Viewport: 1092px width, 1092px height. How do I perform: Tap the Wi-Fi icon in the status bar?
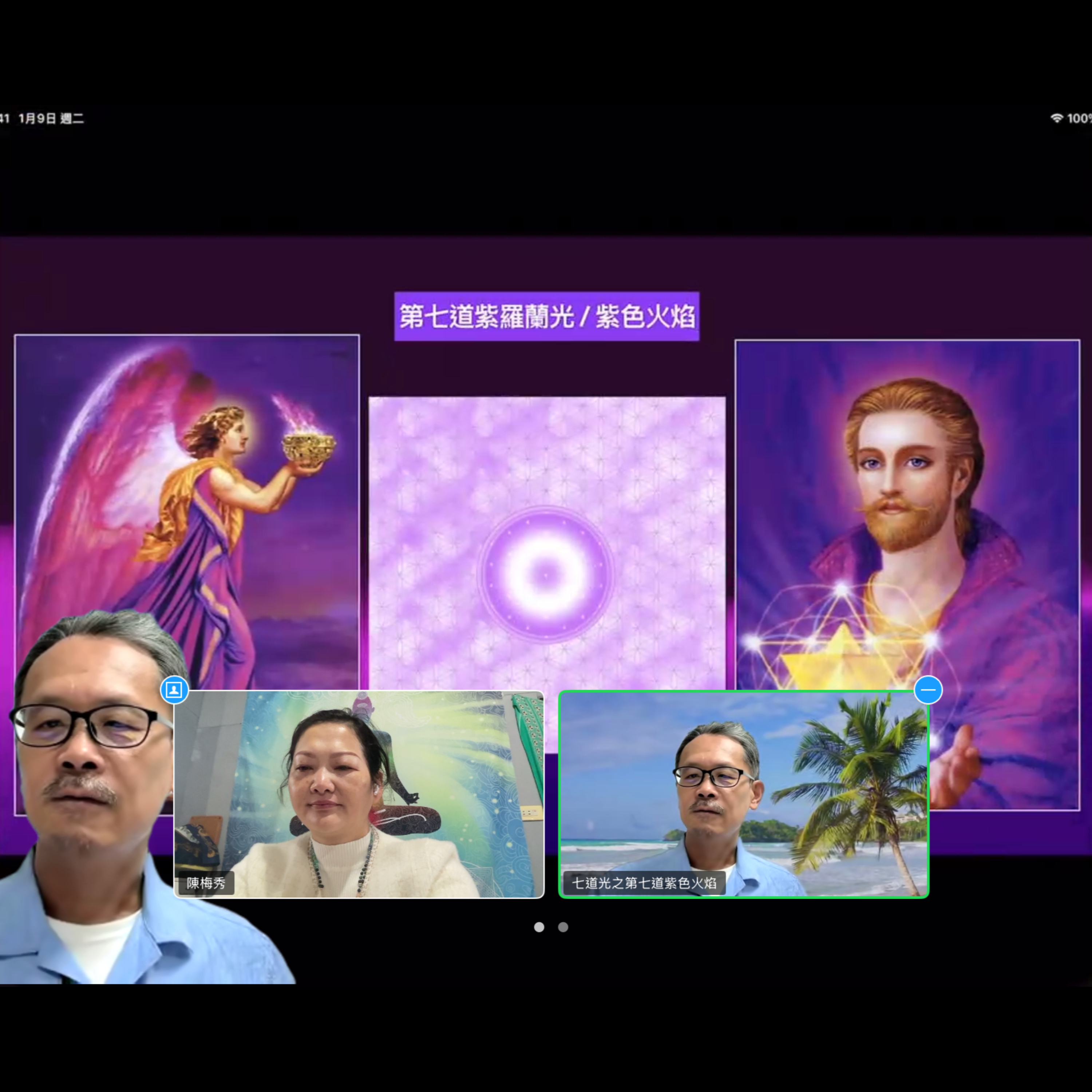coord(1056,118)
